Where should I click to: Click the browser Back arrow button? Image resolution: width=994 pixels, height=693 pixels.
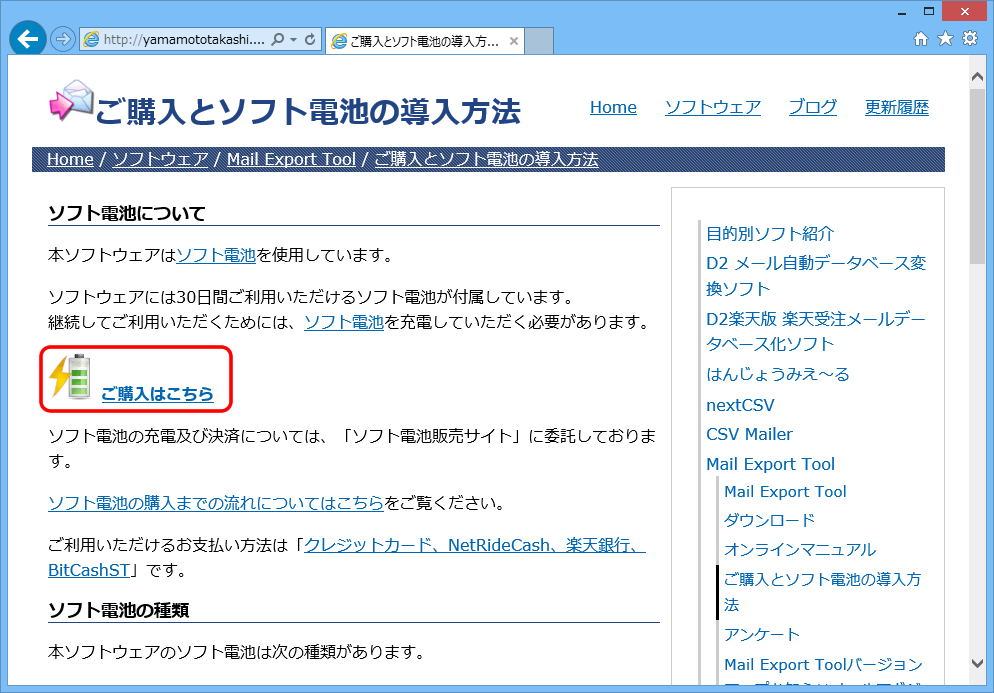click(27, 39)
